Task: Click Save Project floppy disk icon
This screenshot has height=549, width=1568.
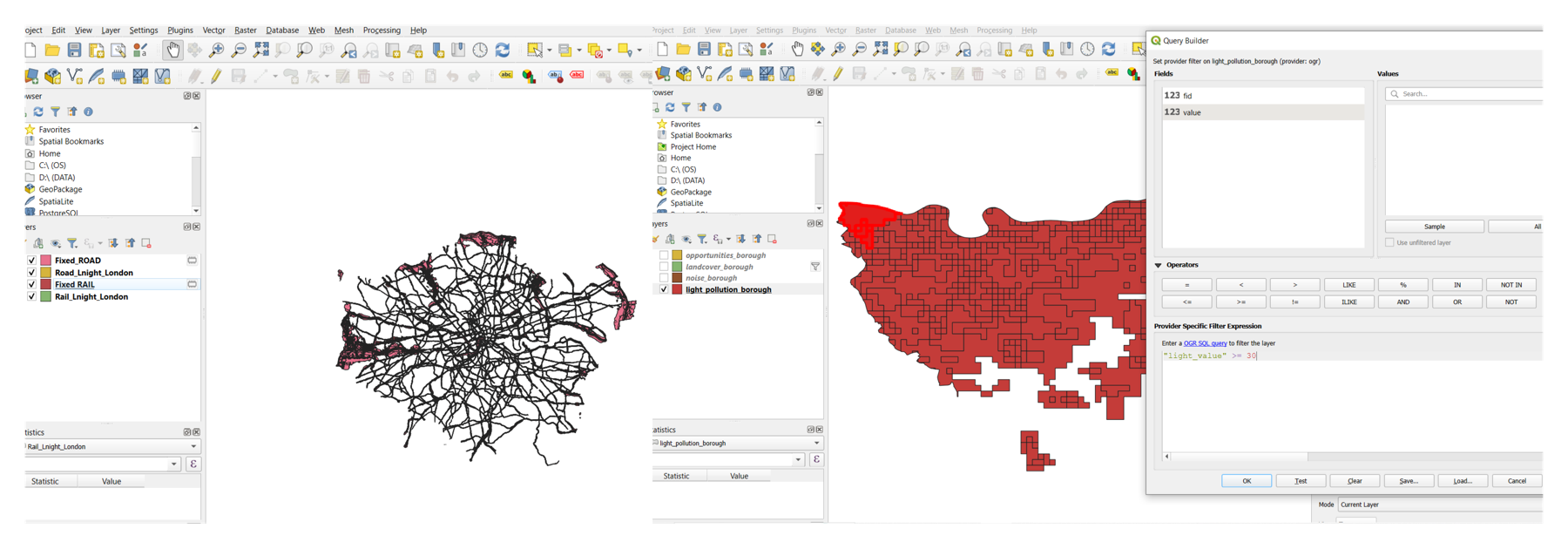Action: 75,51
